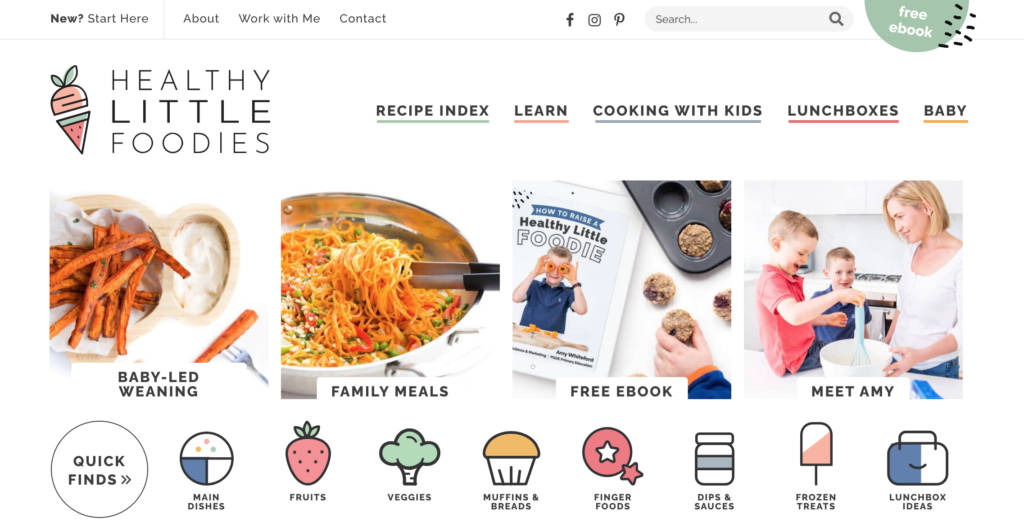Open the Instagram social icon
Viewport: 1024px width, 531px height.
tap(594, 20)
